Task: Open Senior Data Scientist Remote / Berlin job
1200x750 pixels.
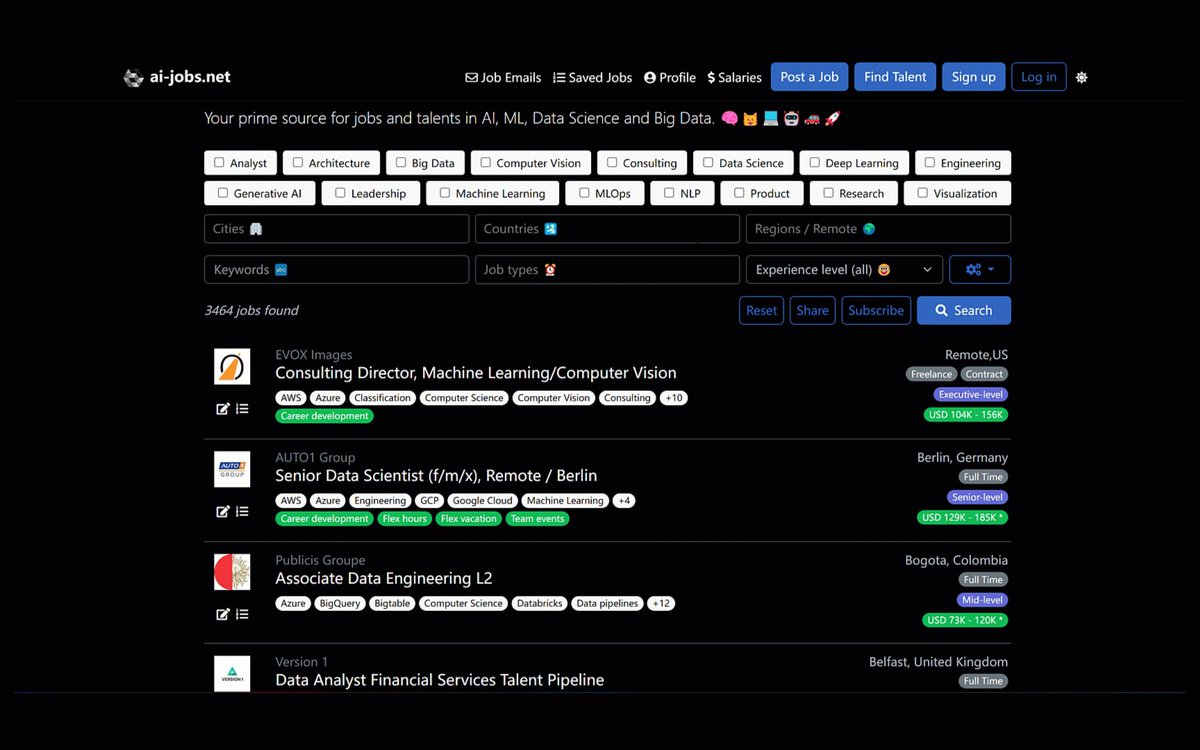Action: (436, 476)
